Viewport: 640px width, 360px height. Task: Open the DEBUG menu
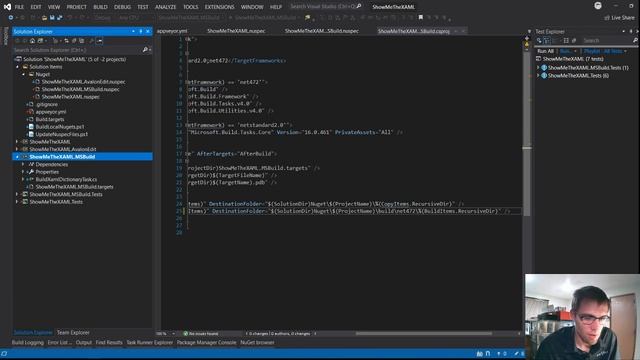(122, 7)
